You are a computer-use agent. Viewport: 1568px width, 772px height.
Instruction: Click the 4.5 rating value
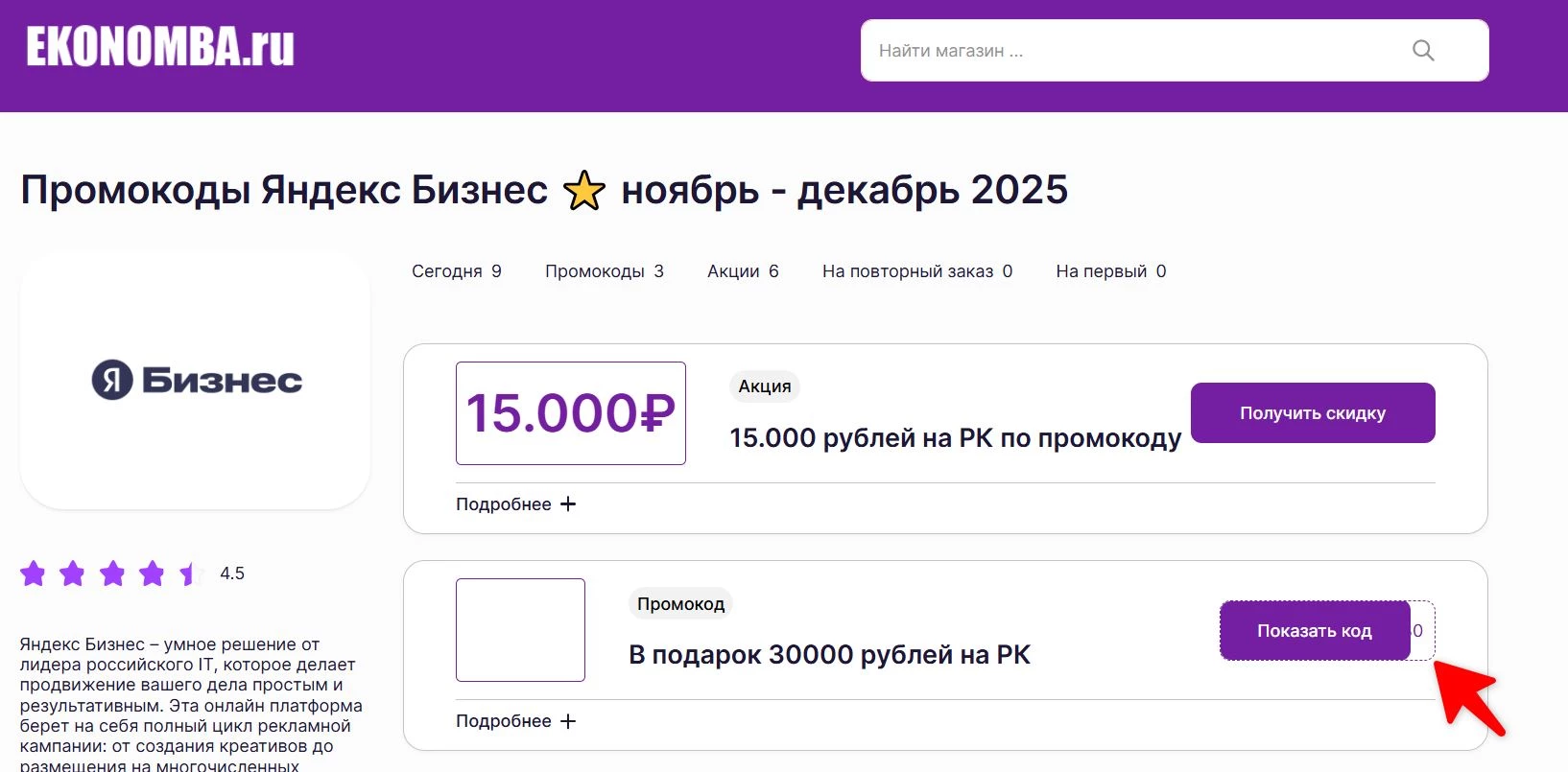[232, 573]
